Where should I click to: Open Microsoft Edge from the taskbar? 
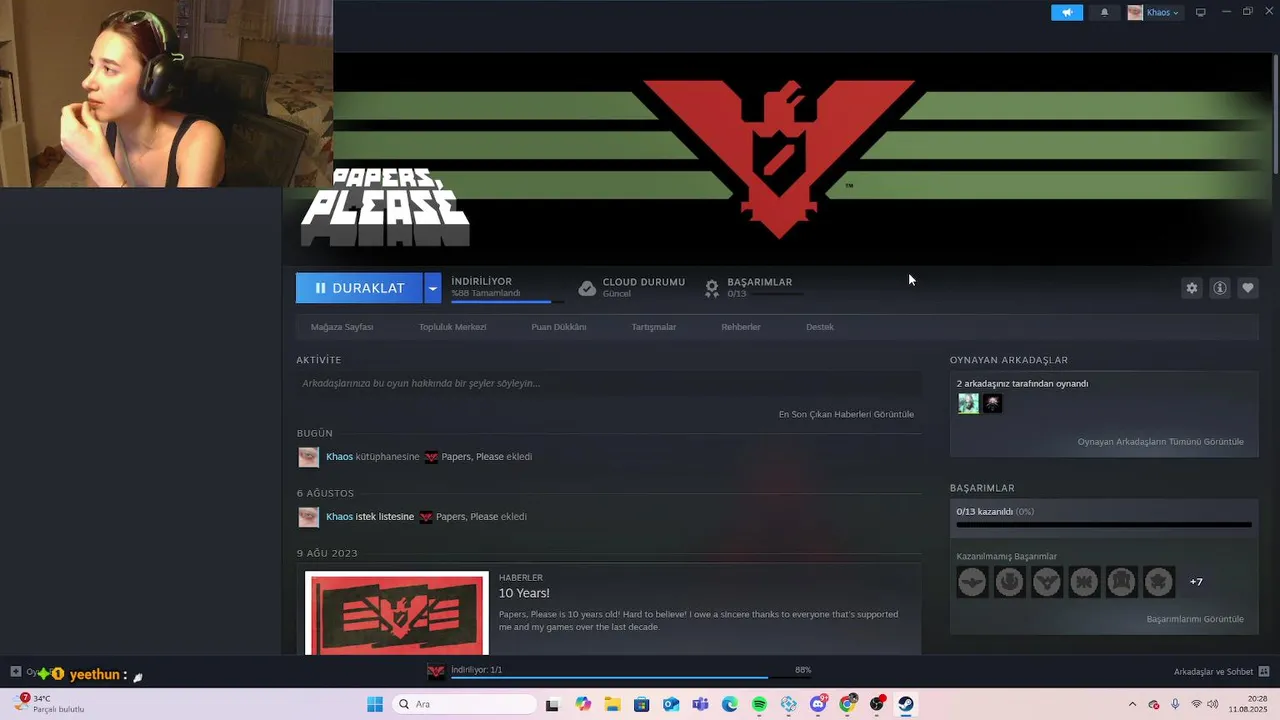click(730, 704)
